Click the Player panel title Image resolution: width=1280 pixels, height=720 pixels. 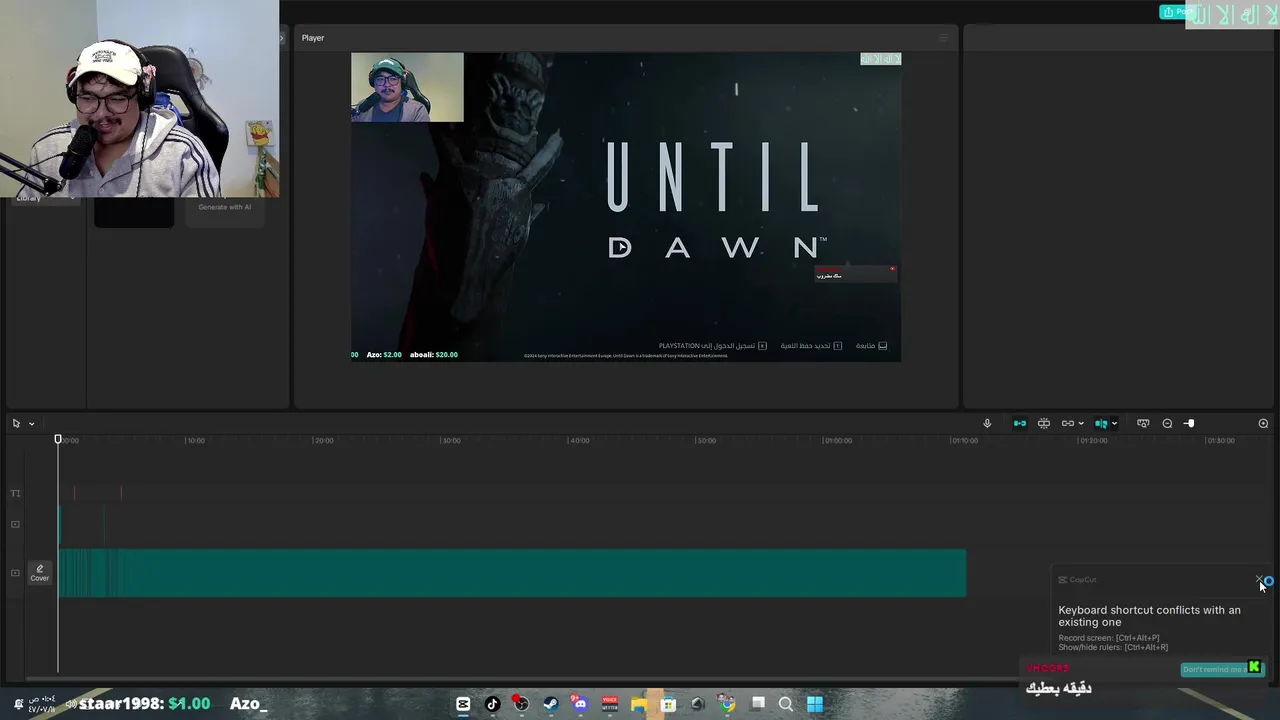(313, 38)
